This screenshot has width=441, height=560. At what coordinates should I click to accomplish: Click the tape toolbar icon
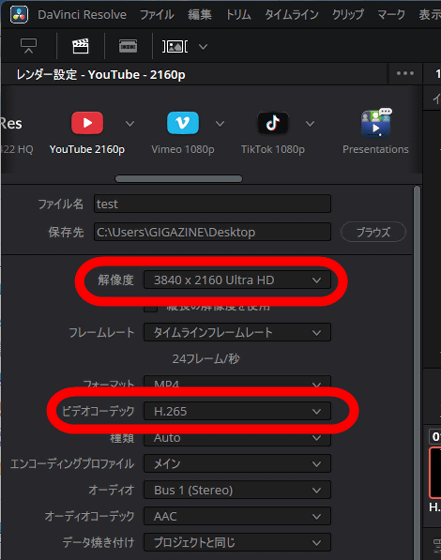(x=128, y=46)
